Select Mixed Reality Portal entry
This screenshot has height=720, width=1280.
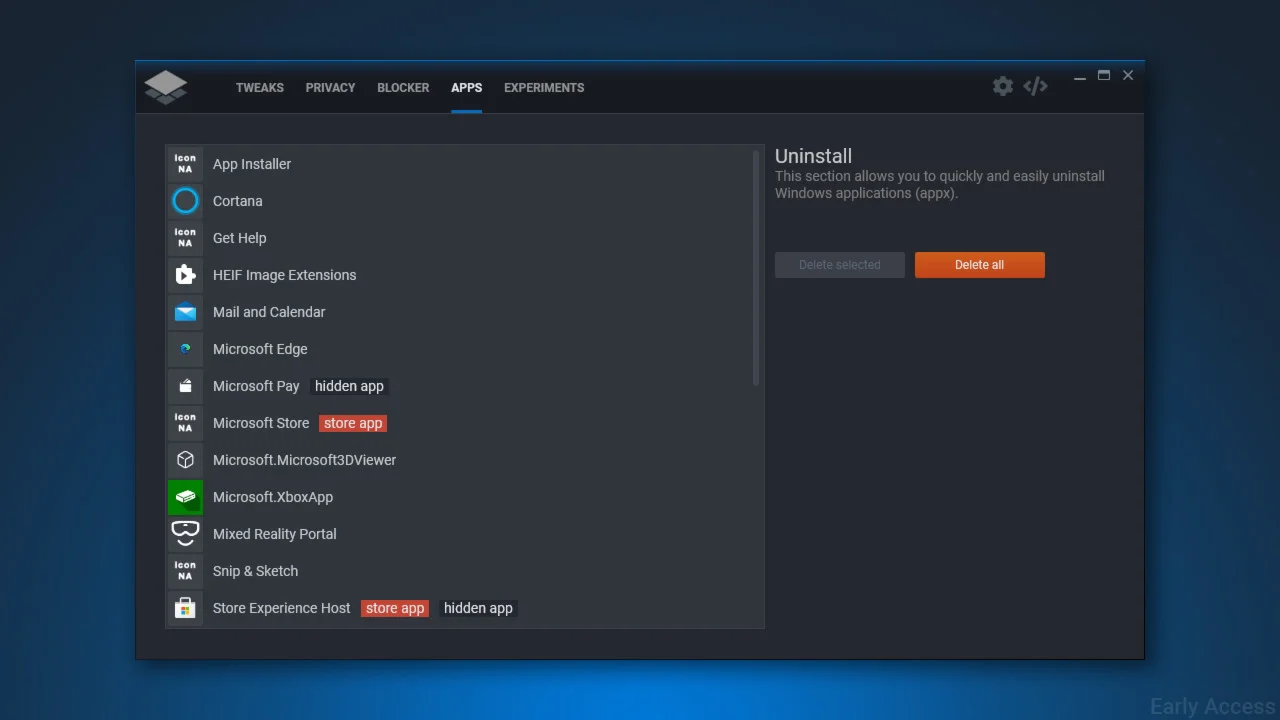[x=458, y=534]
